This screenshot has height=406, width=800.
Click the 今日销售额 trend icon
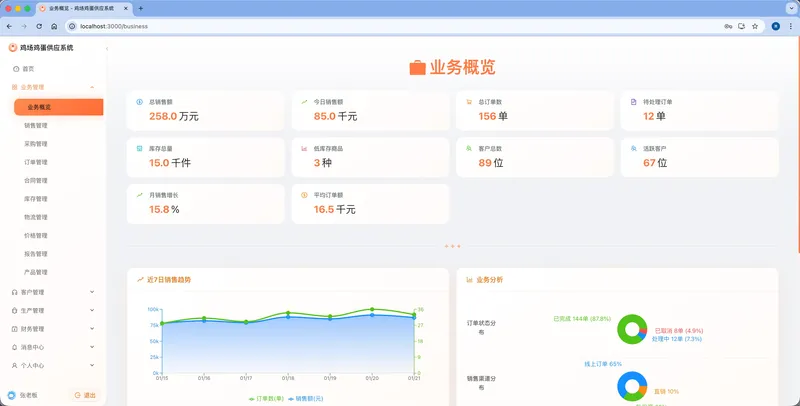(x=304, y=102)
